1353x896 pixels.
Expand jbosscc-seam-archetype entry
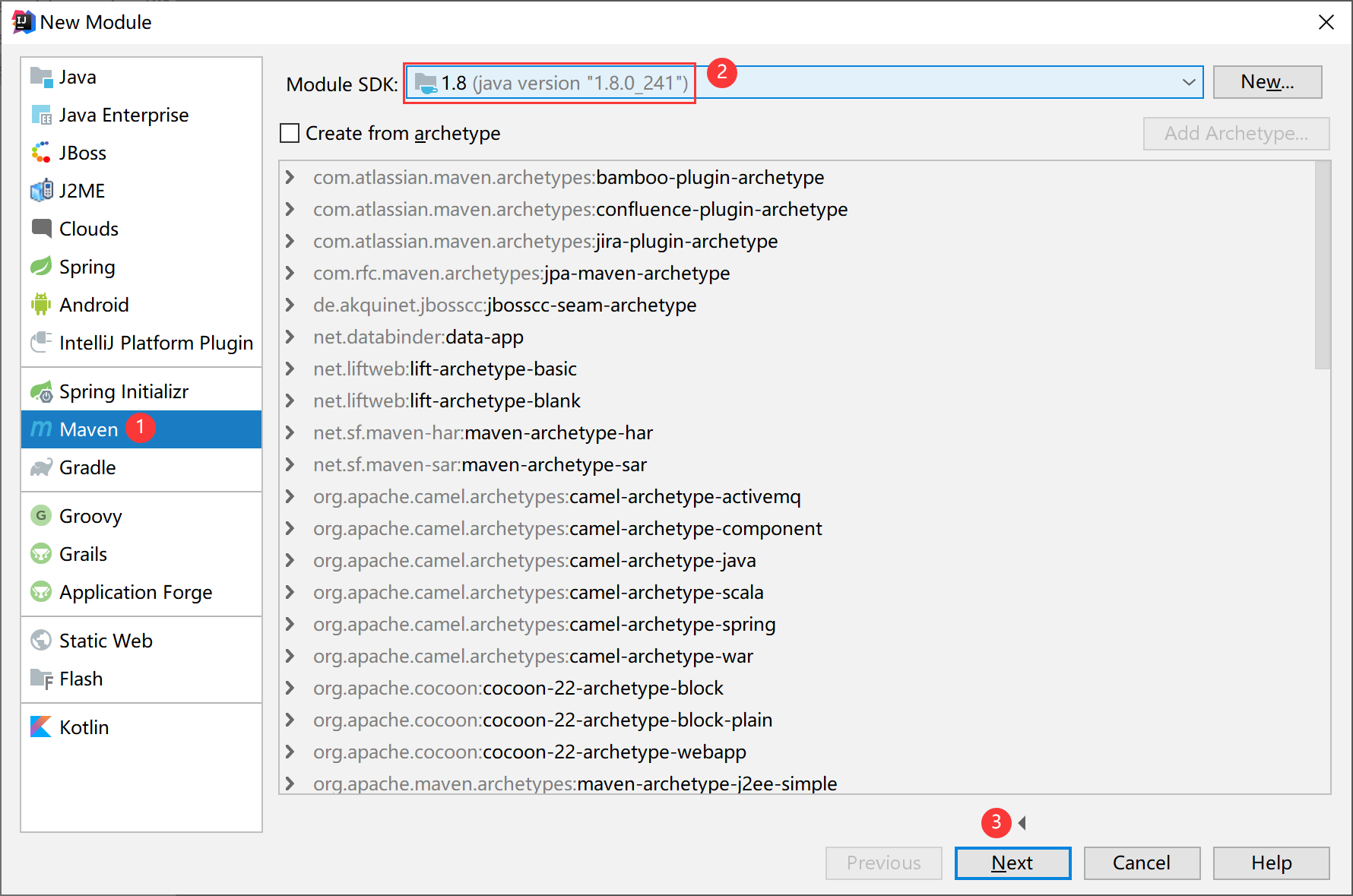290,305
